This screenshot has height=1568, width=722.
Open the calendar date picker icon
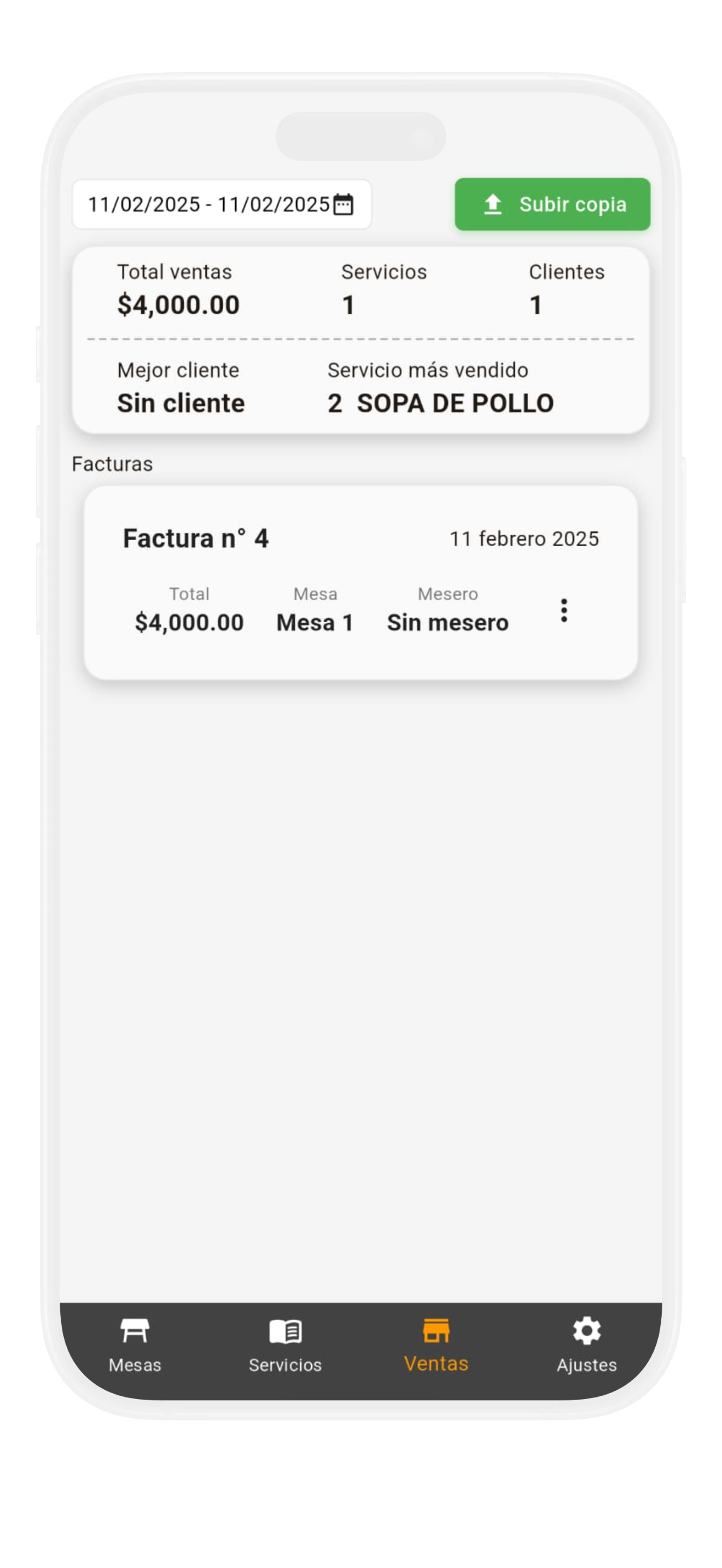[343, 204]
